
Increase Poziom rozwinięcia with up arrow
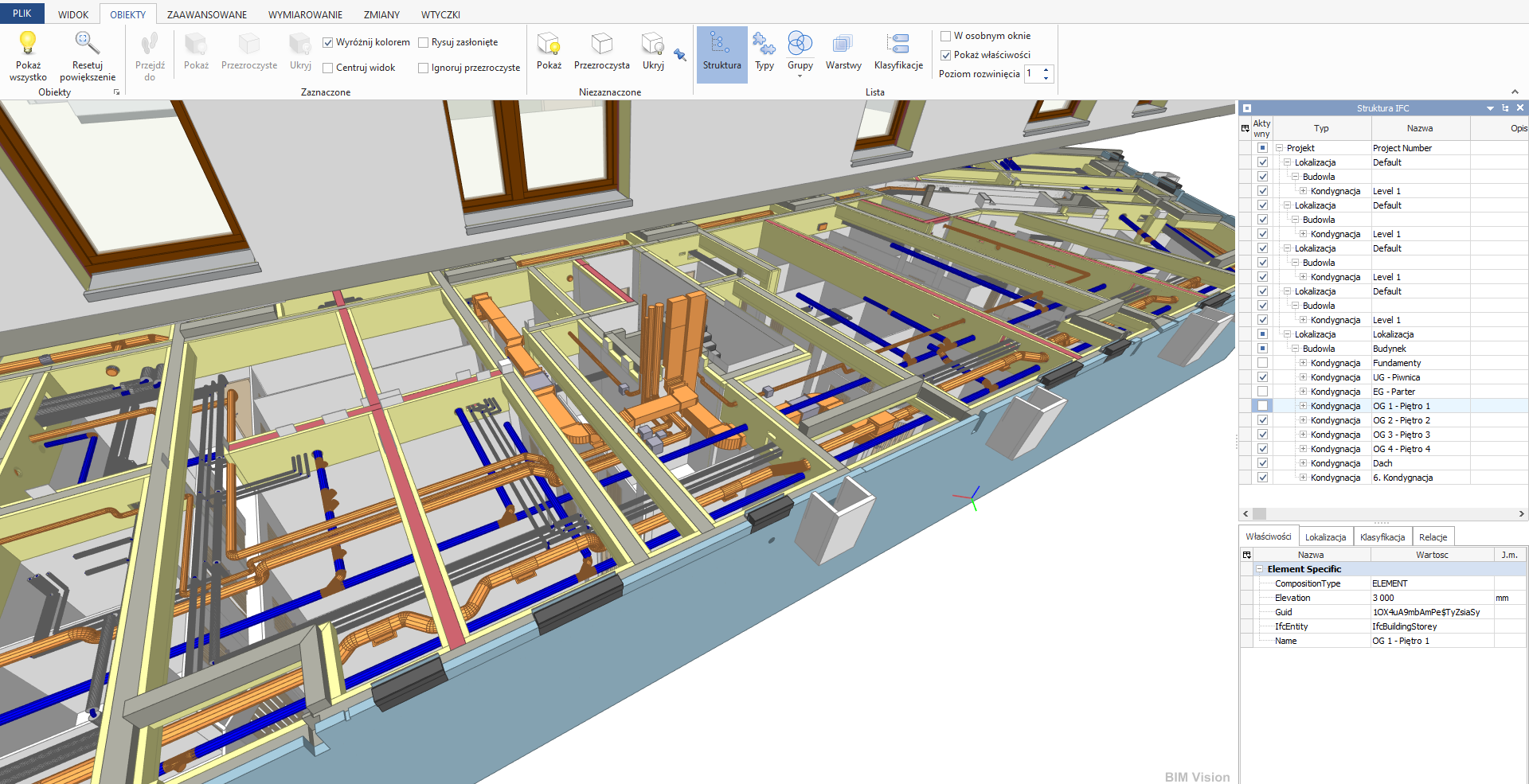[1046, 70]
